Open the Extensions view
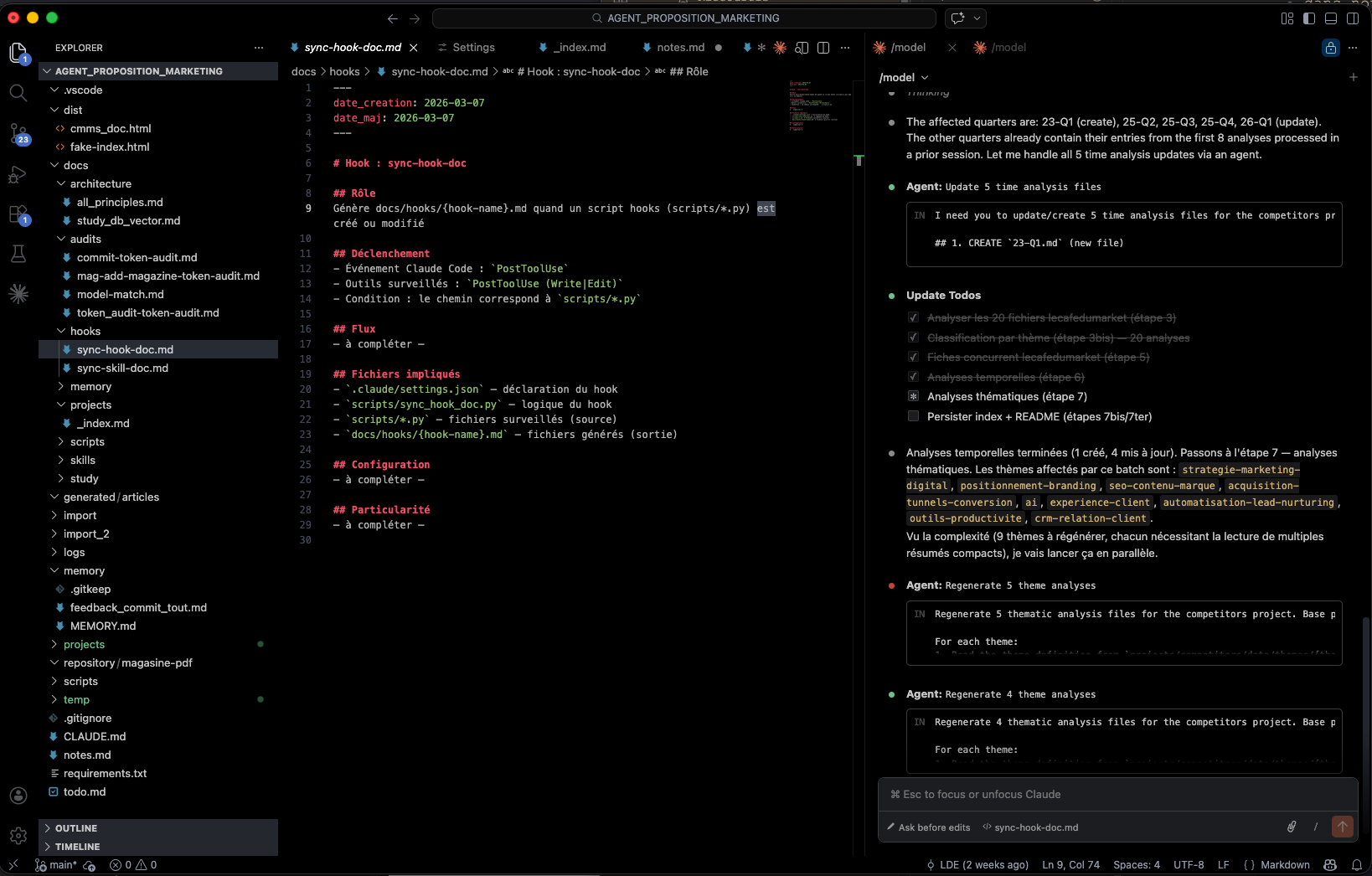Viewport: 1372px width, 876px height. point(18,214)
